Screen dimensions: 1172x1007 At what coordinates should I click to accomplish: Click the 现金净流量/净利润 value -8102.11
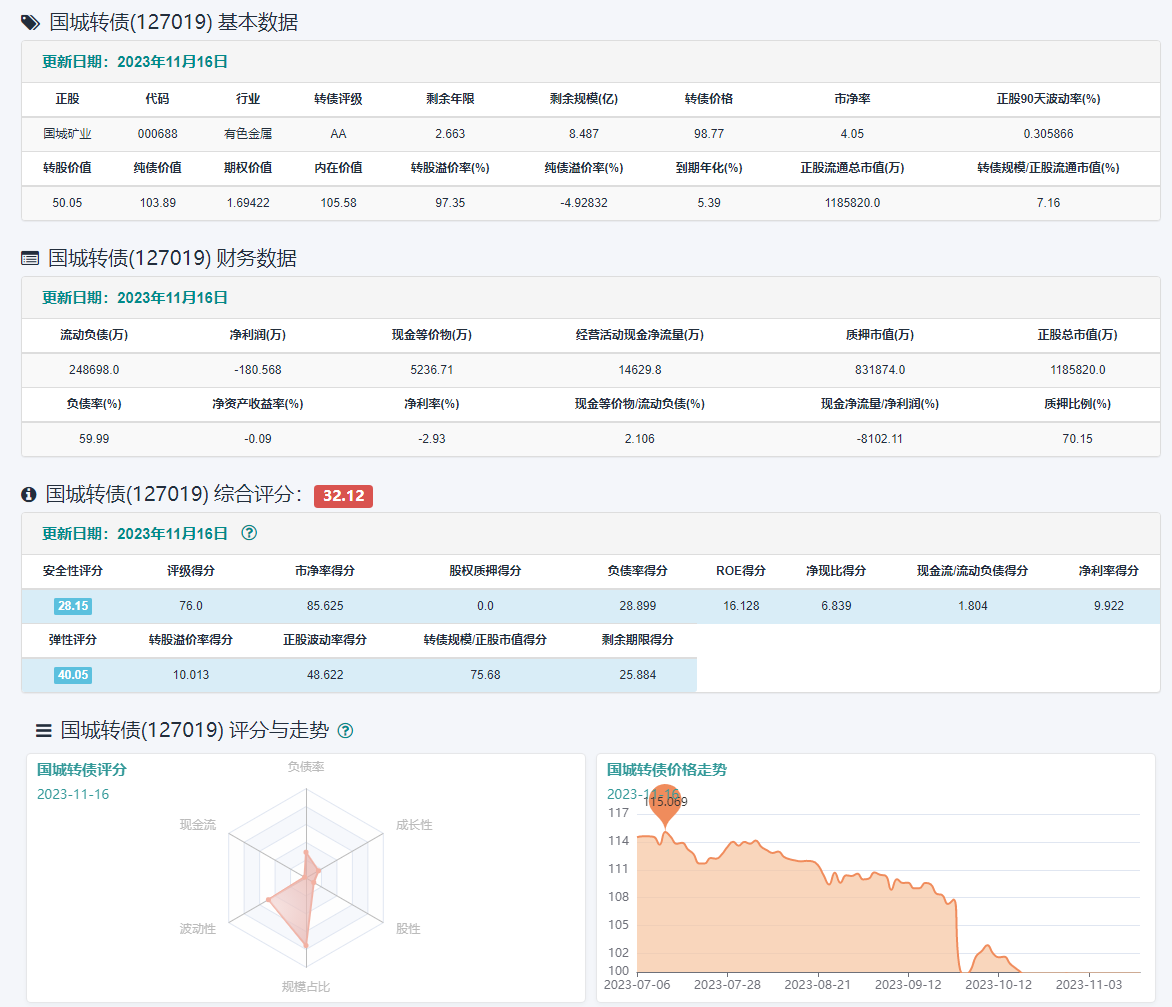click(880, 438)
